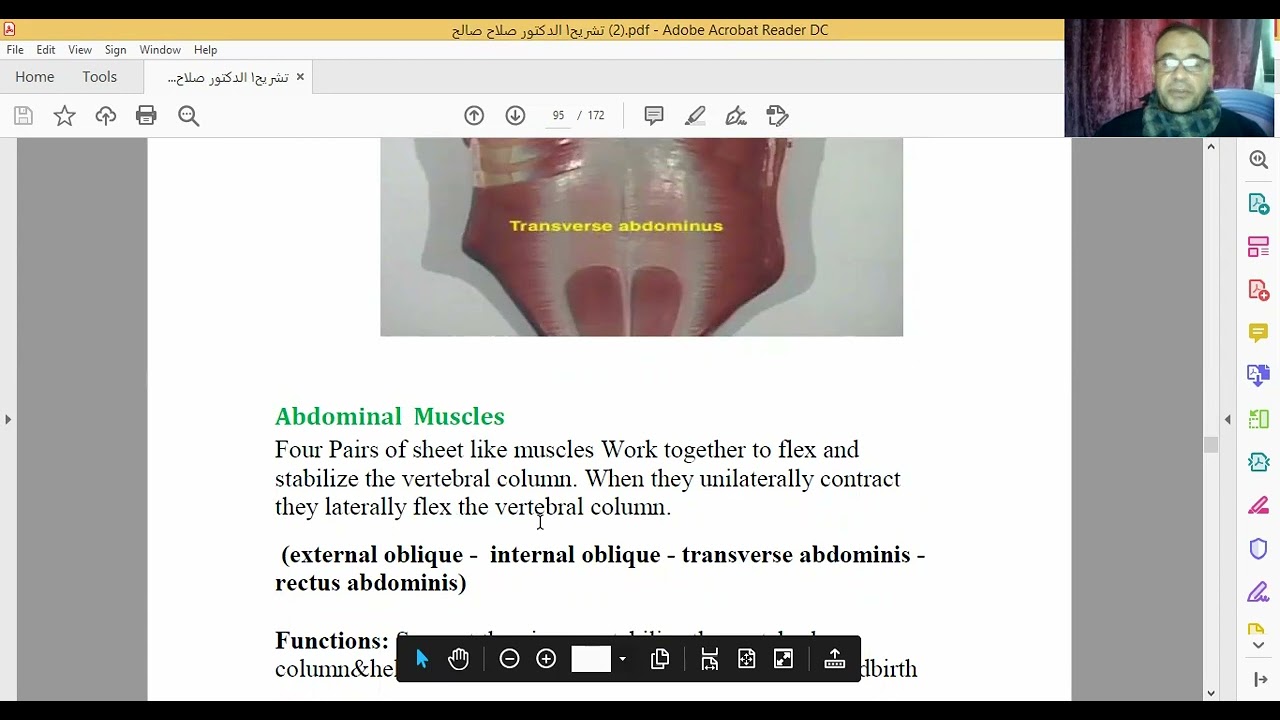1280x720 pixels.
Task: Open the Combine Files tool
Action: coord(1259,375)
